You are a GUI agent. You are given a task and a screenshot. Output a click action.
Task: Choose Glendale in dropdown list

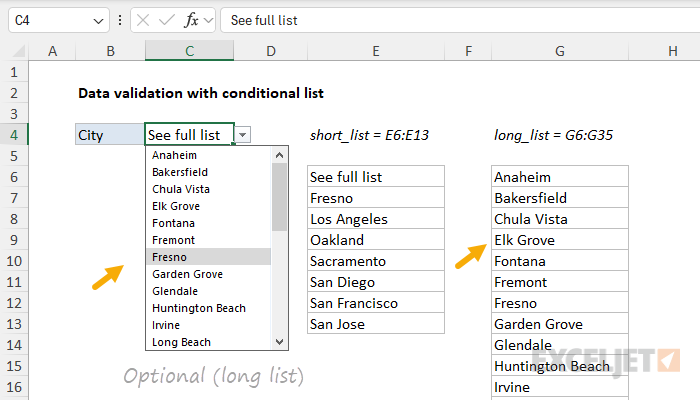coord(208,291)
